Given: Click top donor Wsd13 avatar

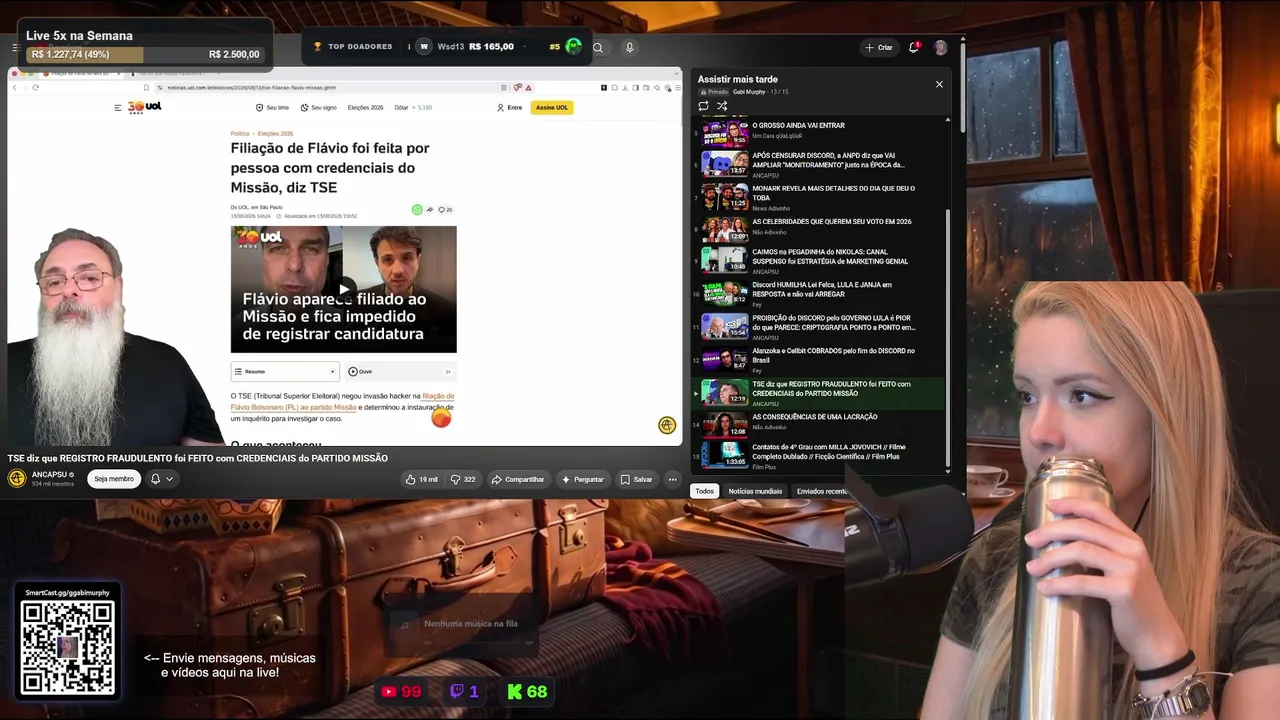Looking at the screenshot, I should click(424, 46).
